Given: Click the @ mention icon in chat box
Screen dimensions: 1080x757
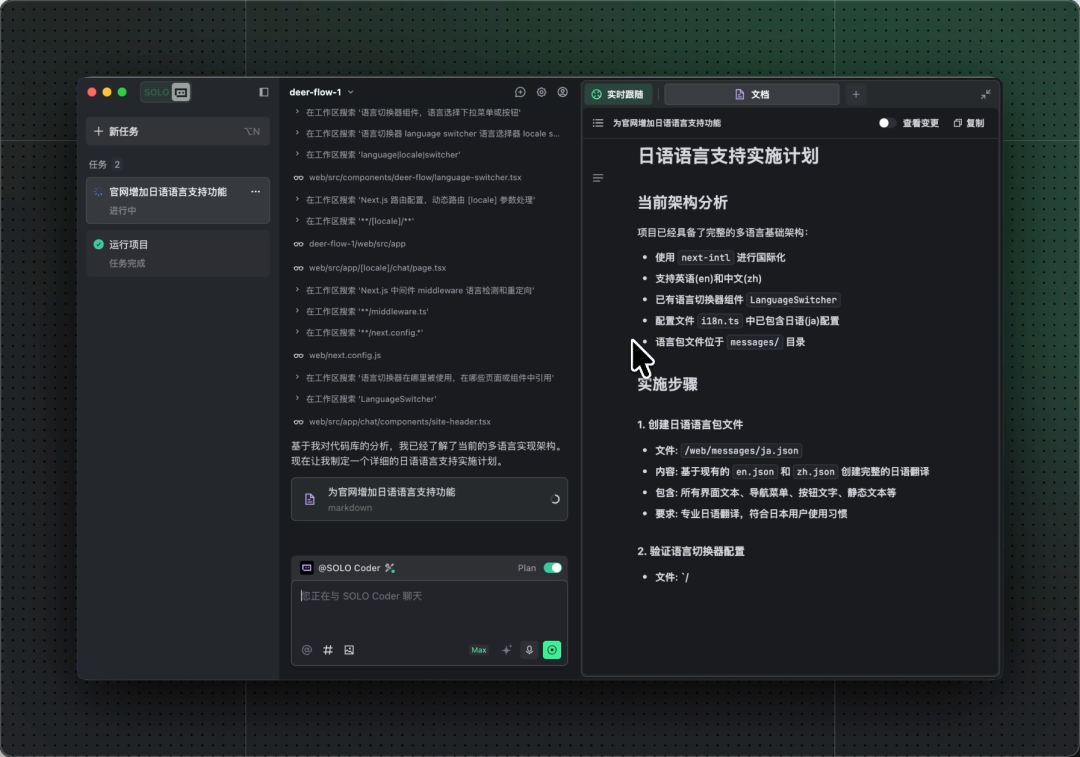Looking at the screenshot, I should pyautogui.click(x=307, y=650).
